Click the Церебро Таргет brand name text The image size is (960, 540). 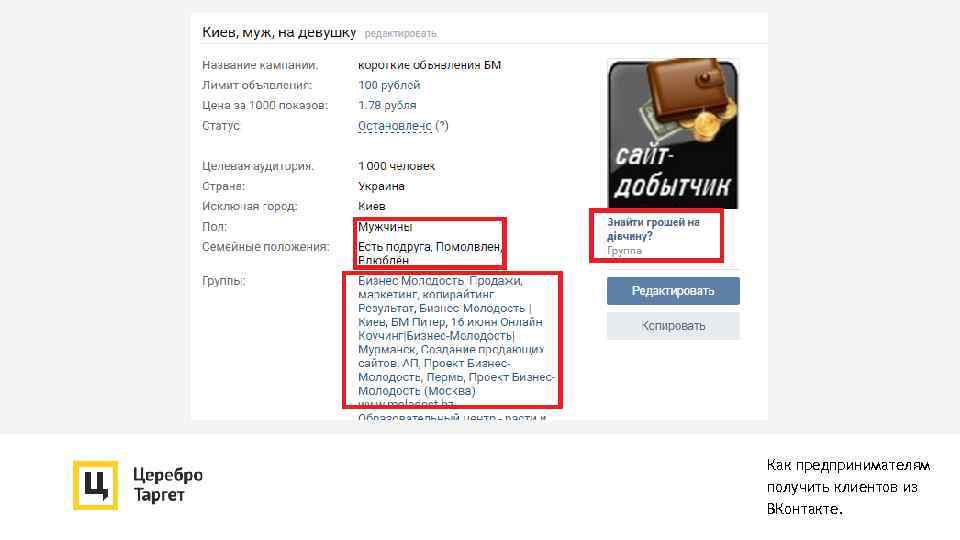(x=167, y=484)
